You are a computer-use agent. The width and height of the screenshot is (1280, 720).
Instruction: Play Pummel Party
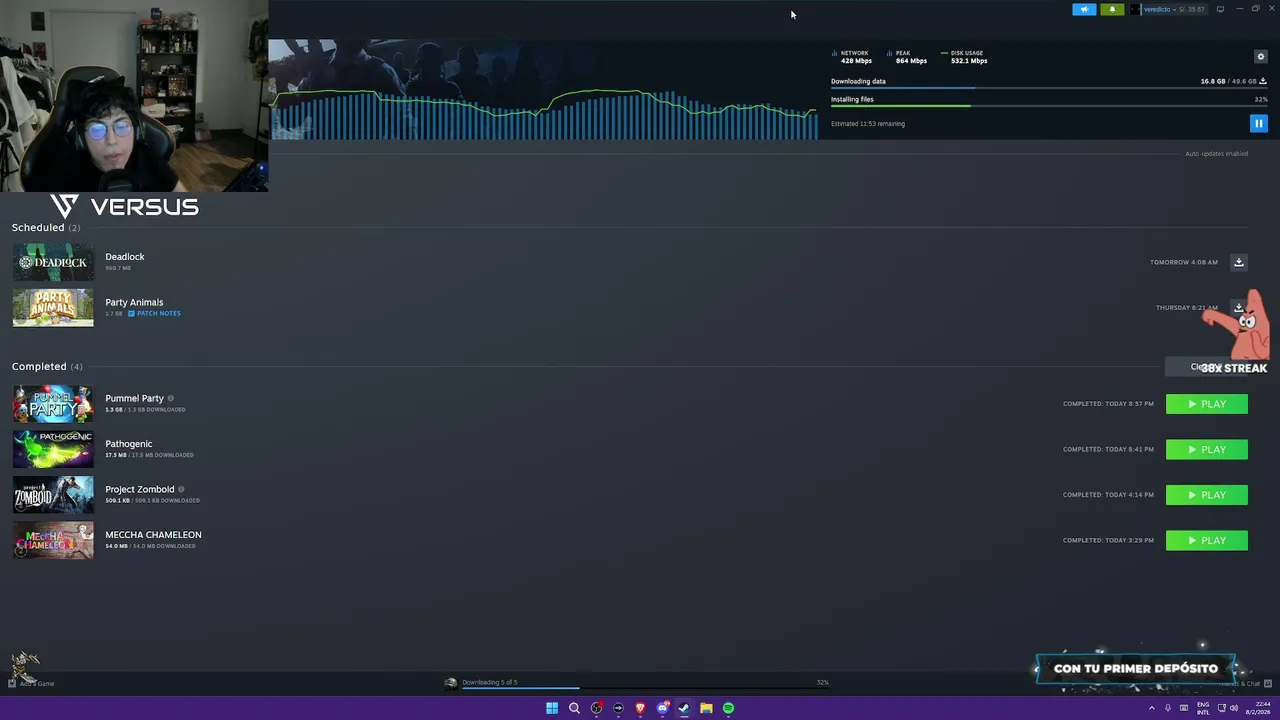click(1206, 404)
